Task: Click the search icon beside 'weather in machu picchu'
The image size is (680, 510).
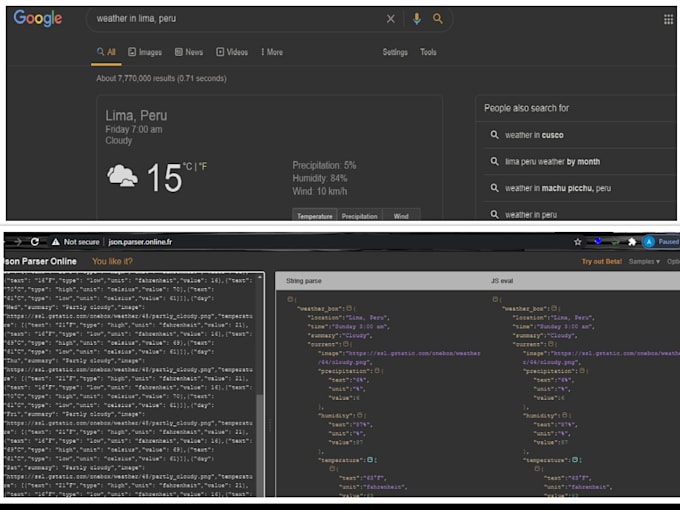Action: (x=494, y=188)
